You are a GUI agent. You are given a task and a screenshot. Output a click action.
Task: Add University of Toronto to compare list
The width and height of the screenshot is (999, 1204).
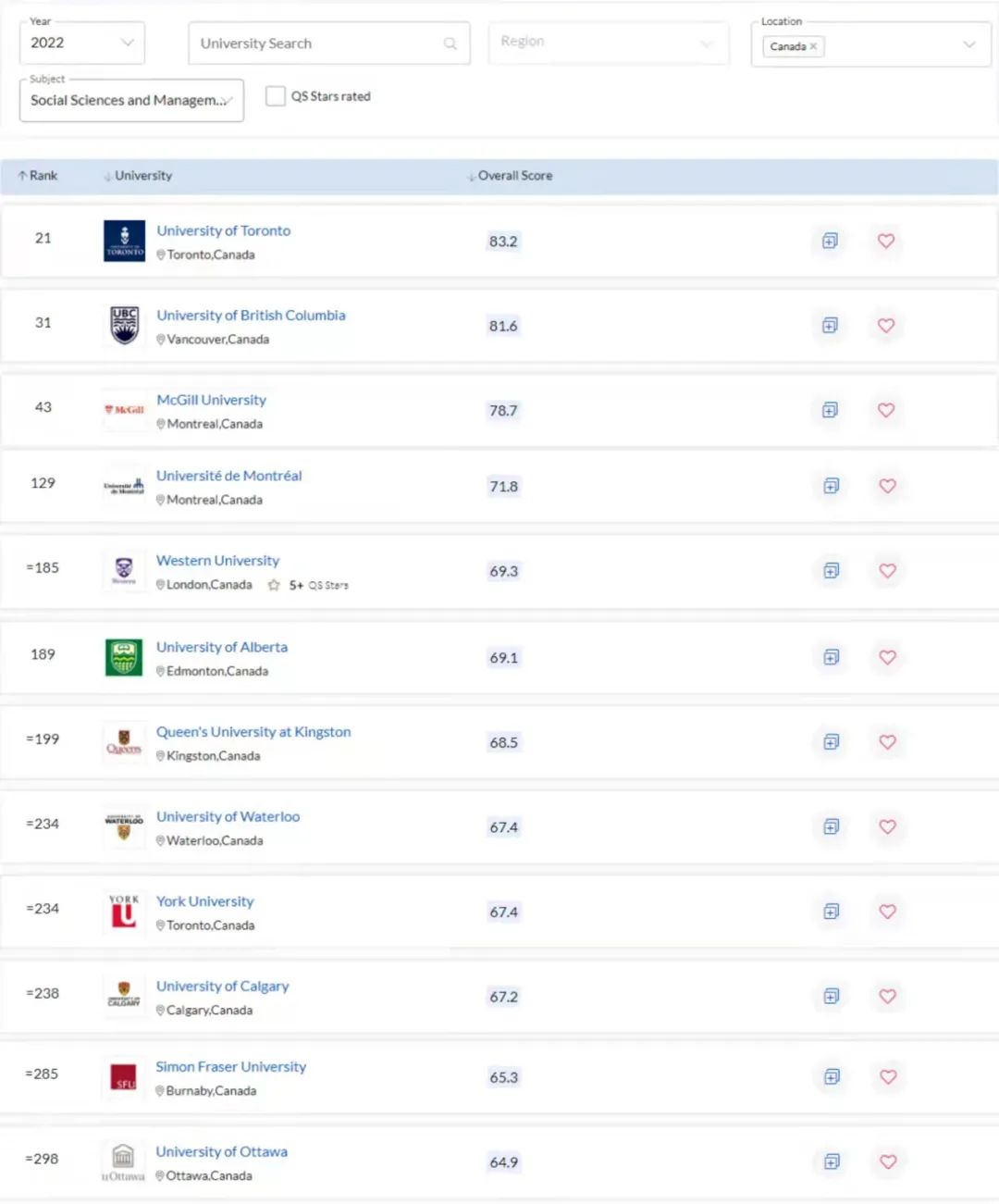coord(830,242)
